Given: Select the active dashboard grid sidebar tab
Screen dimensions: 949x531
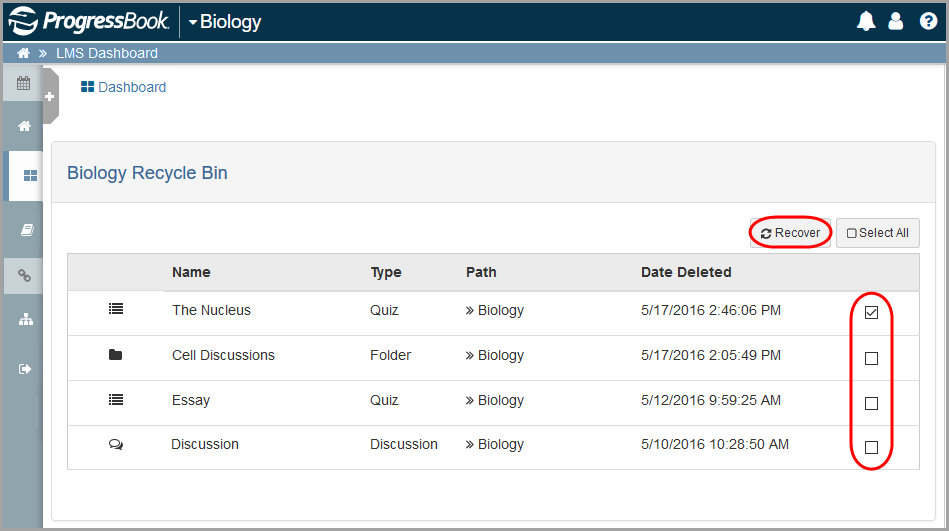Looking at the screenshot, I should pyautogui.click(x=29, y=176).
